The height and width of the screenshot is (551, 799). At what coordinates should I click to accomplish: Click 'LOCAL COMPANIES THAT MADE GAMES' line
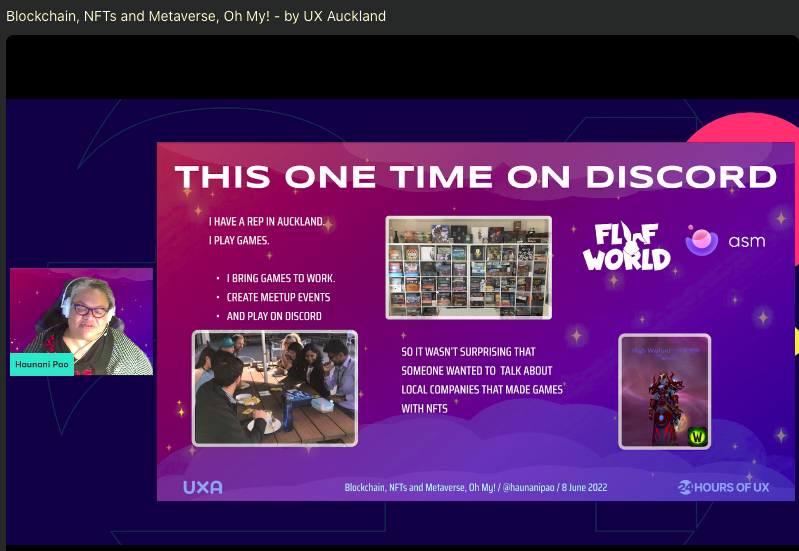(482, 389)
